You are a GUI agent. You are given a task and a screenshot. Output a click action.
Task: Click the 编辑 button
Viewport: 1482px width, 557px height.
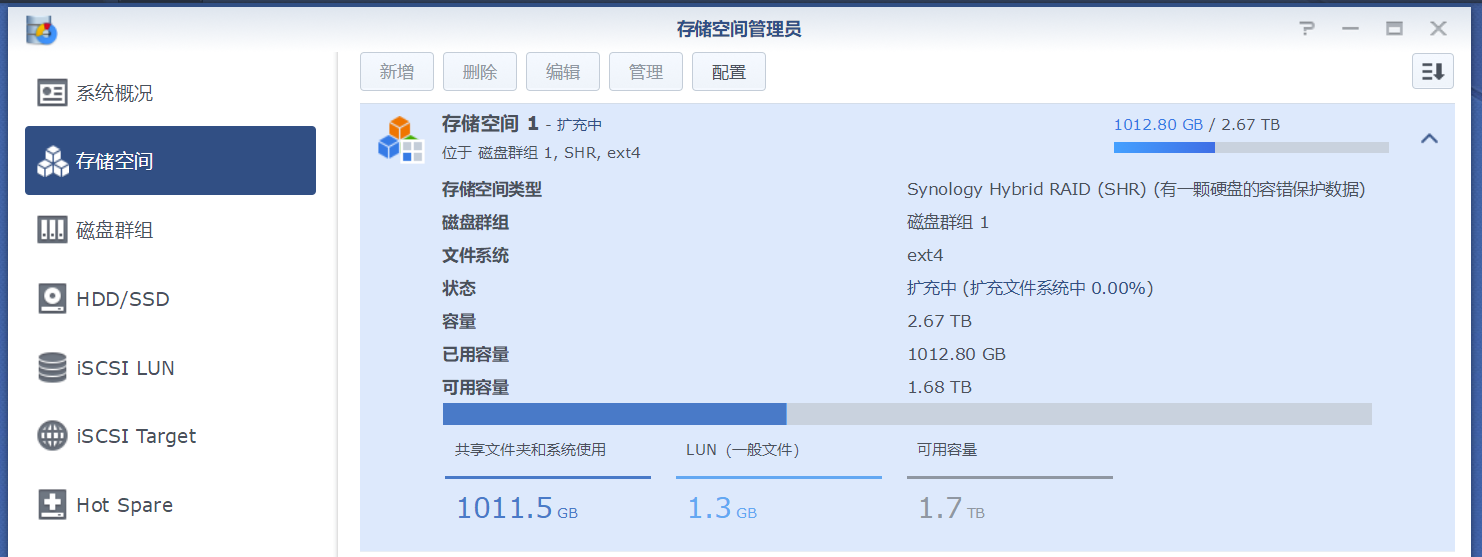563,72
